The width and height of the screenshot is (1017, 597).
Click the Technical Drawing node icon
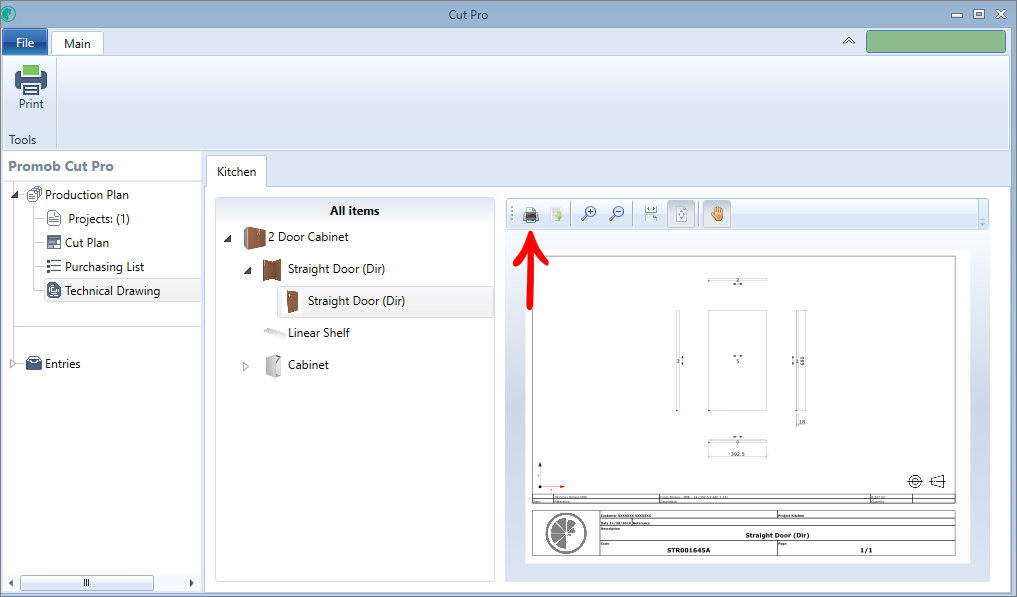point(54,291)
